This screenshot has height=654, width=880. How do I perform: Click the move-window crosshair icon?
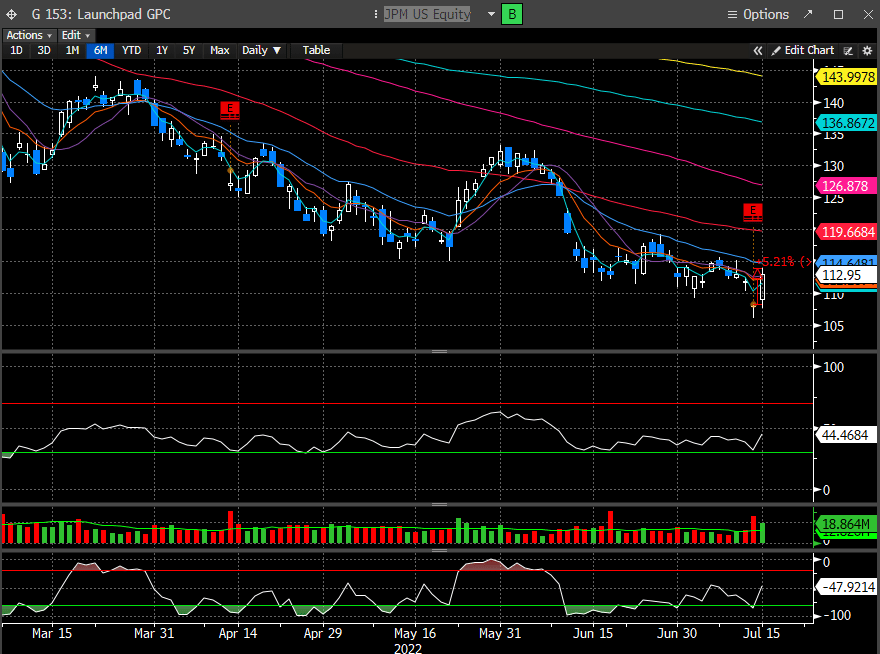click(x=11, y=15)
